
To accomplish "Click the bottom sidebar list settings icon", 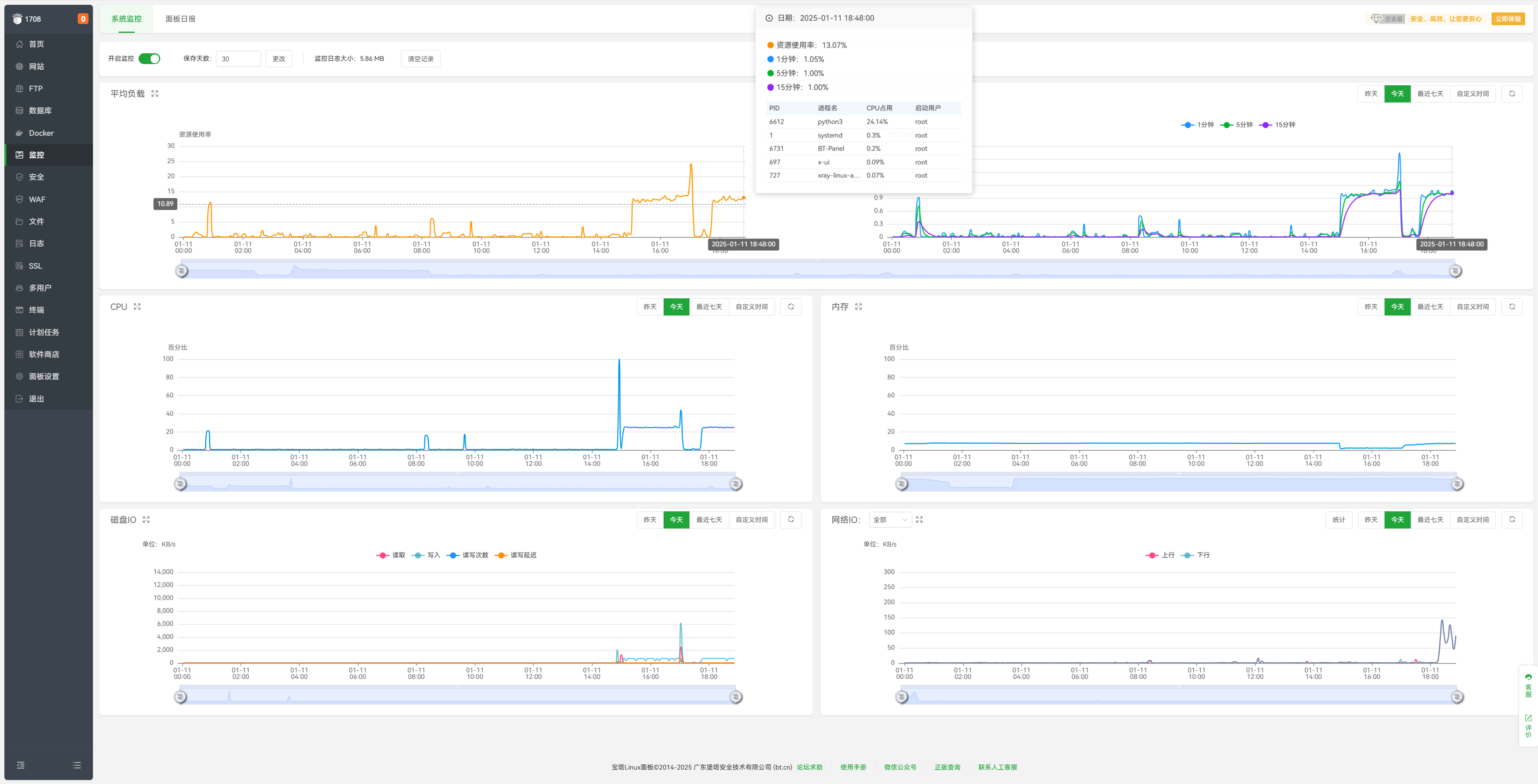I will (76, 765).
